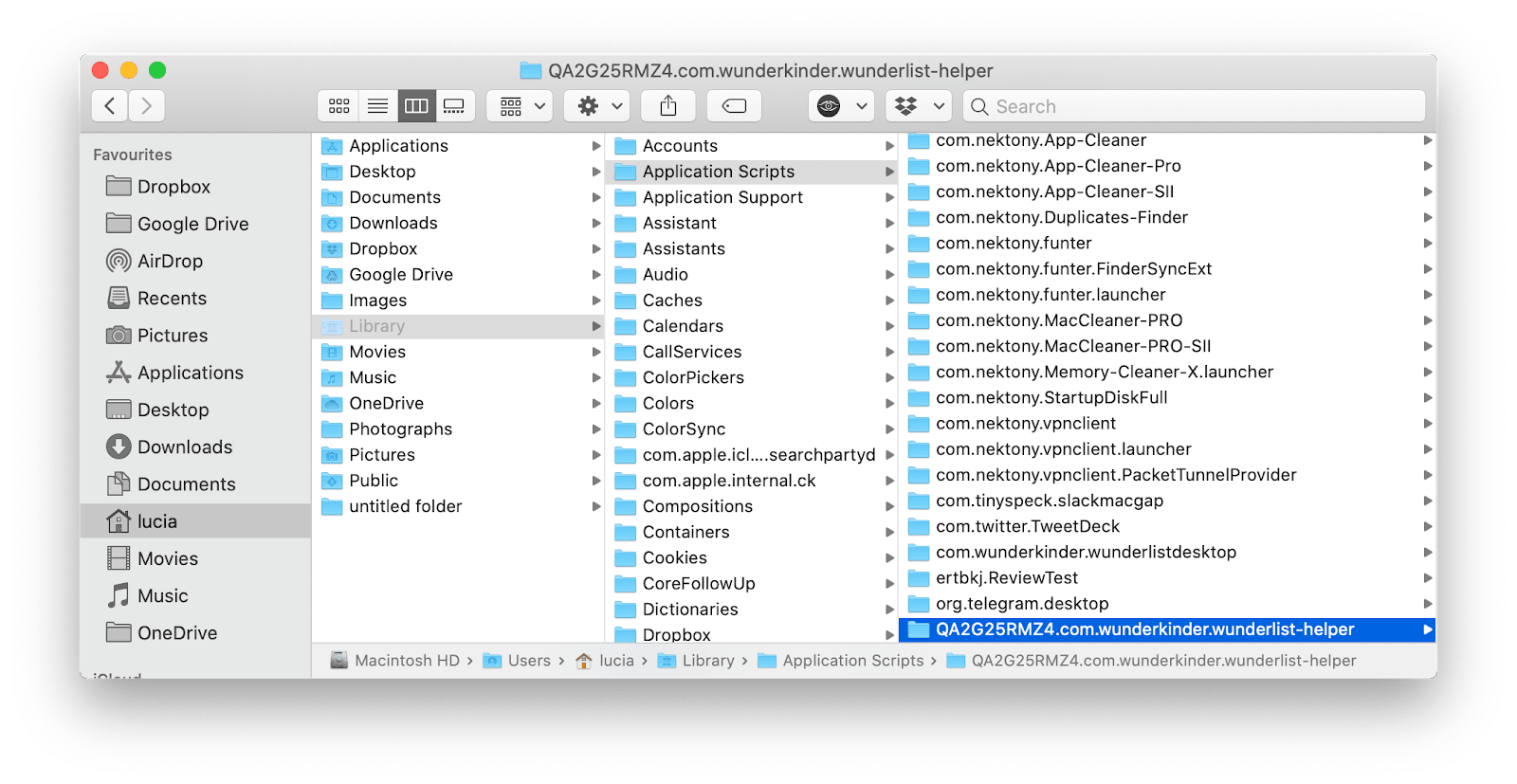Select the com.nektony.App-Cleaner-Pro folder

pyautogui.click(x=1167, y=166)
